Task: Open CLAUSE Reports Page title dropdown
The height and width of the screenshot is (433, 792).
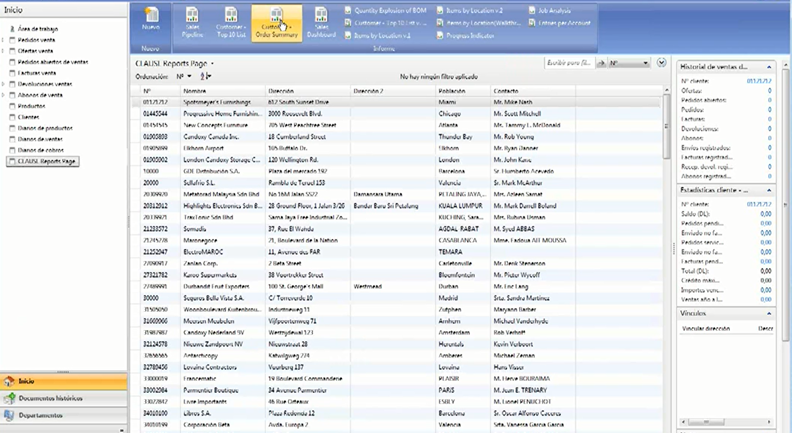Action: click(212, 64)
